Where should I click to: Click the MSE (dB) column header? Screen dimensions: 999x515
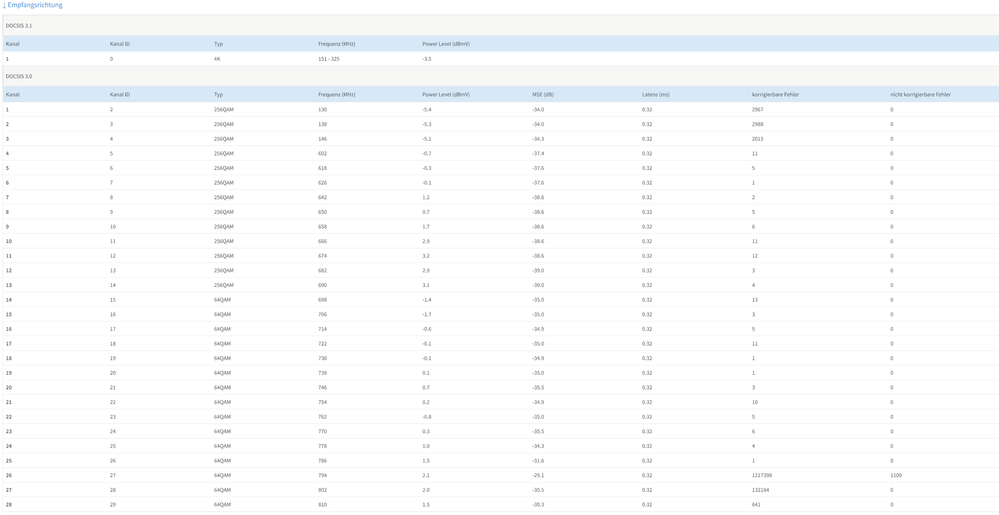point(543,94)
